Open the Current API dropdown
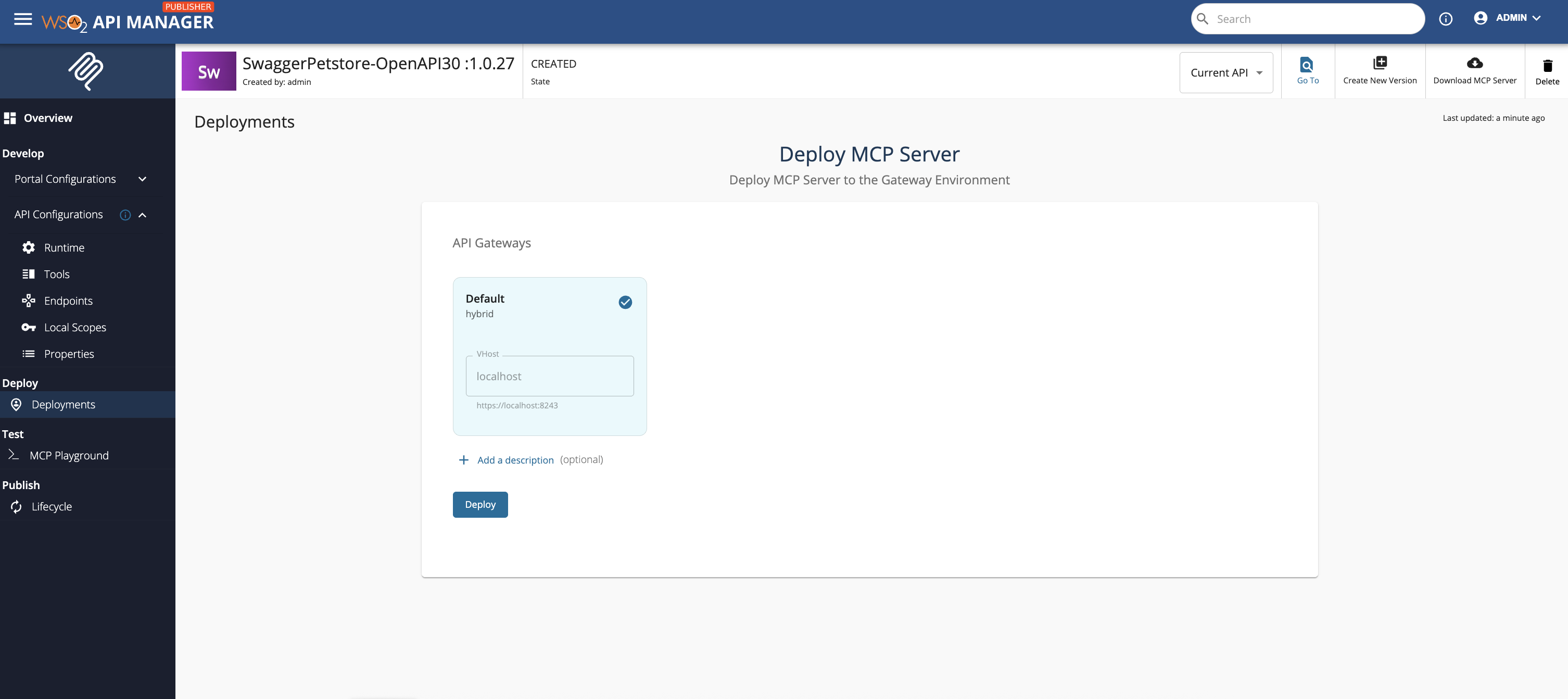 [1226, 72]
